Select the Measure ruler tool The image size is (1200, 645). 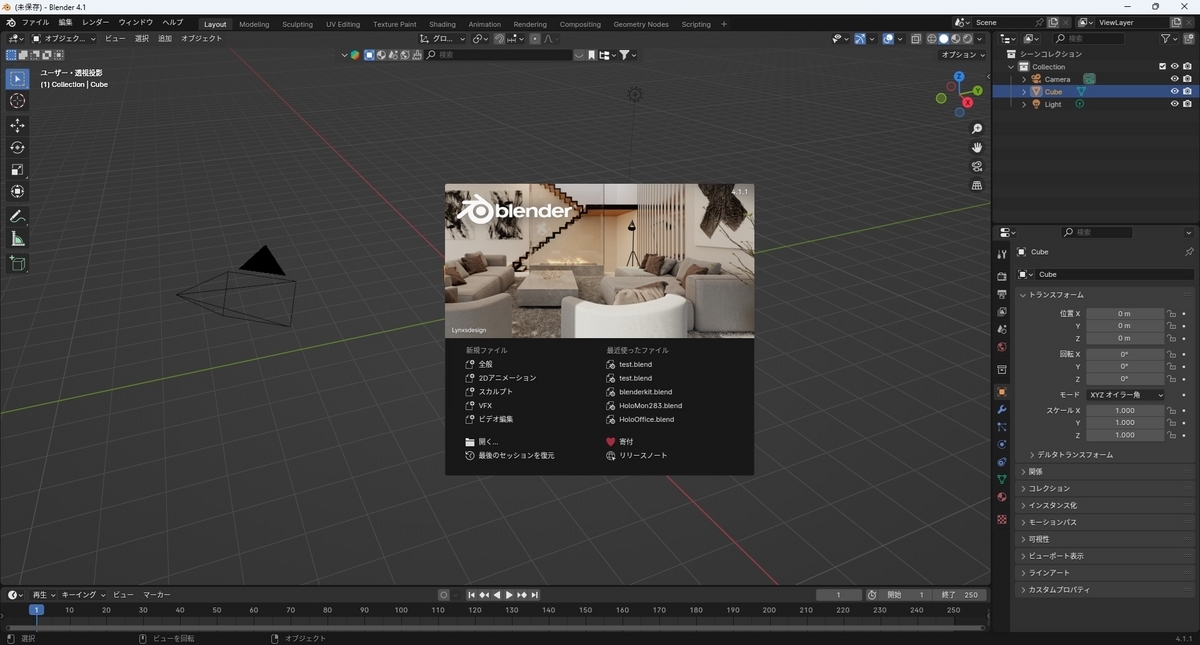(x=17, y=239)
